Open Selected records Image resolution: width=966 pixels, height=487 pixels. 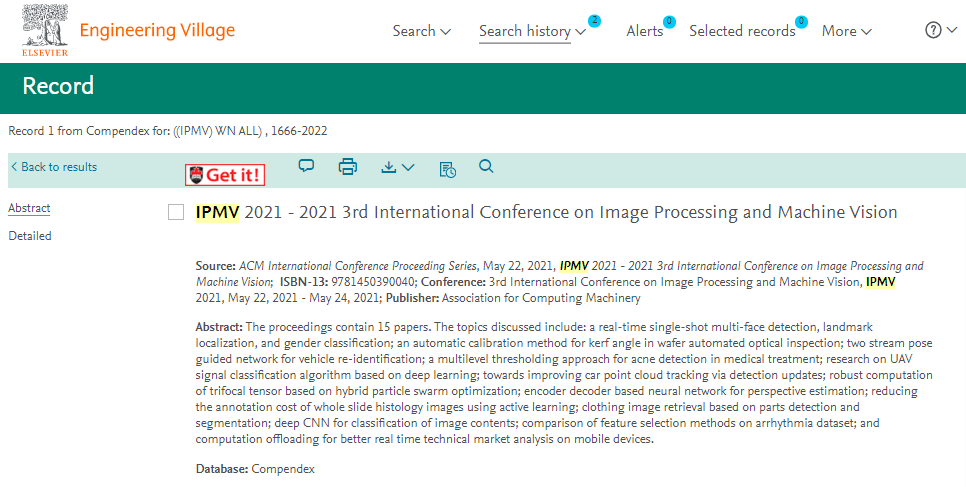click(742, 31)
